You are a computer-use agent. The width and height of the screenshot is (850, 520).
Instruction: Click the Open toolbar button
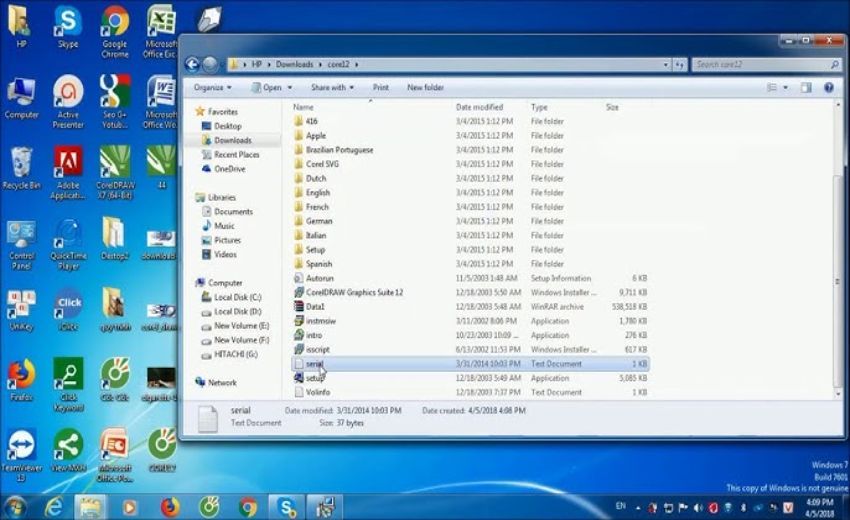click(x=267, y=87)
